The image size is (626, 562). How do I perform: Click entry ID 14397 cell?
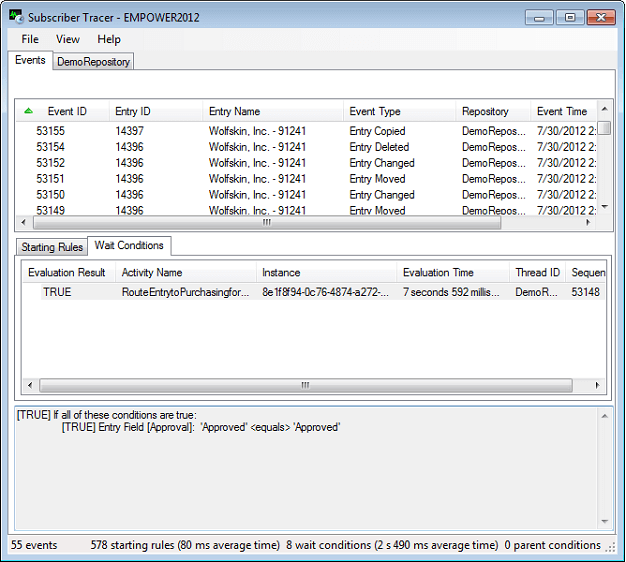(129, 131)
